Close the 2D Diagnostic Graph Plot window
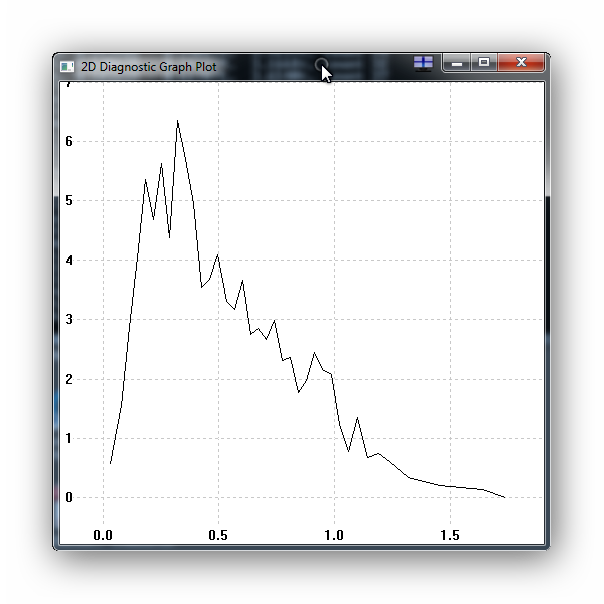Viewport: 604px width, 604px height. pyautogui.click(x=521, y=63)
